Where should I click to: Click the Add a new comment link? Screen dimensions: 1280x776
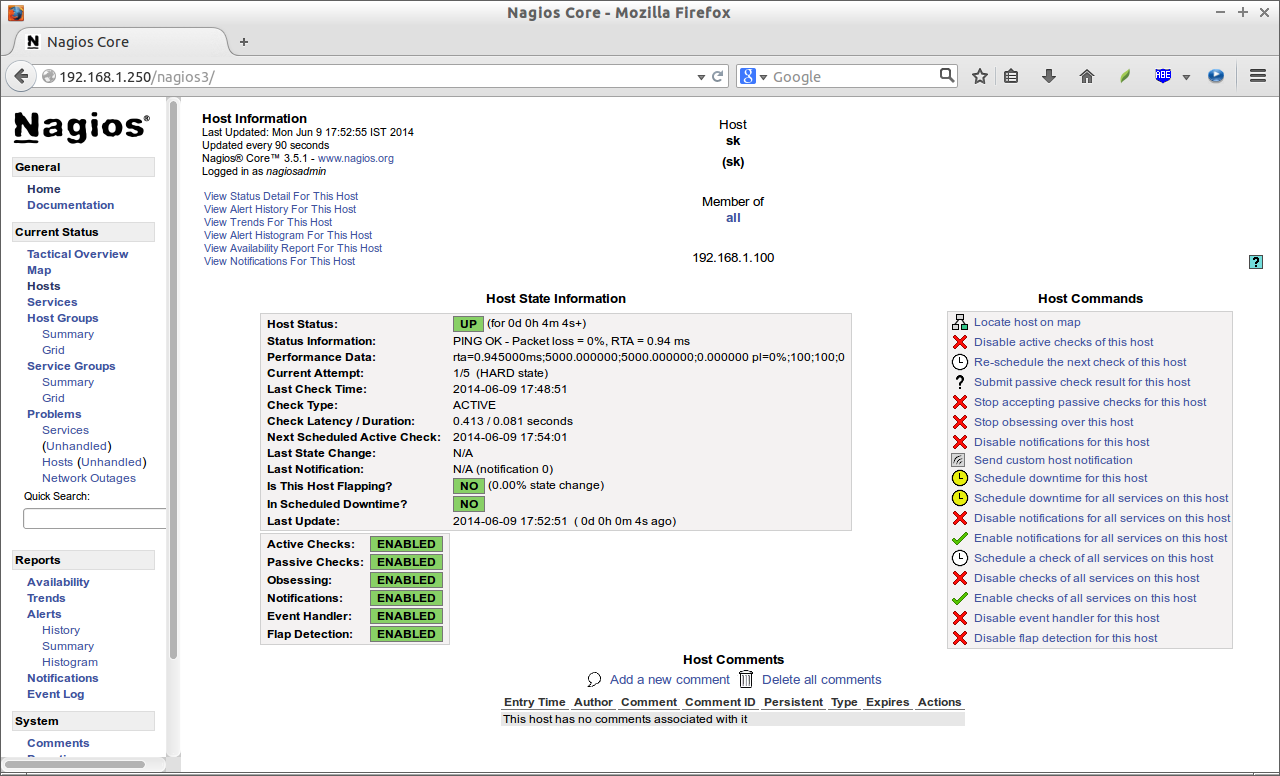coord(670,679)
